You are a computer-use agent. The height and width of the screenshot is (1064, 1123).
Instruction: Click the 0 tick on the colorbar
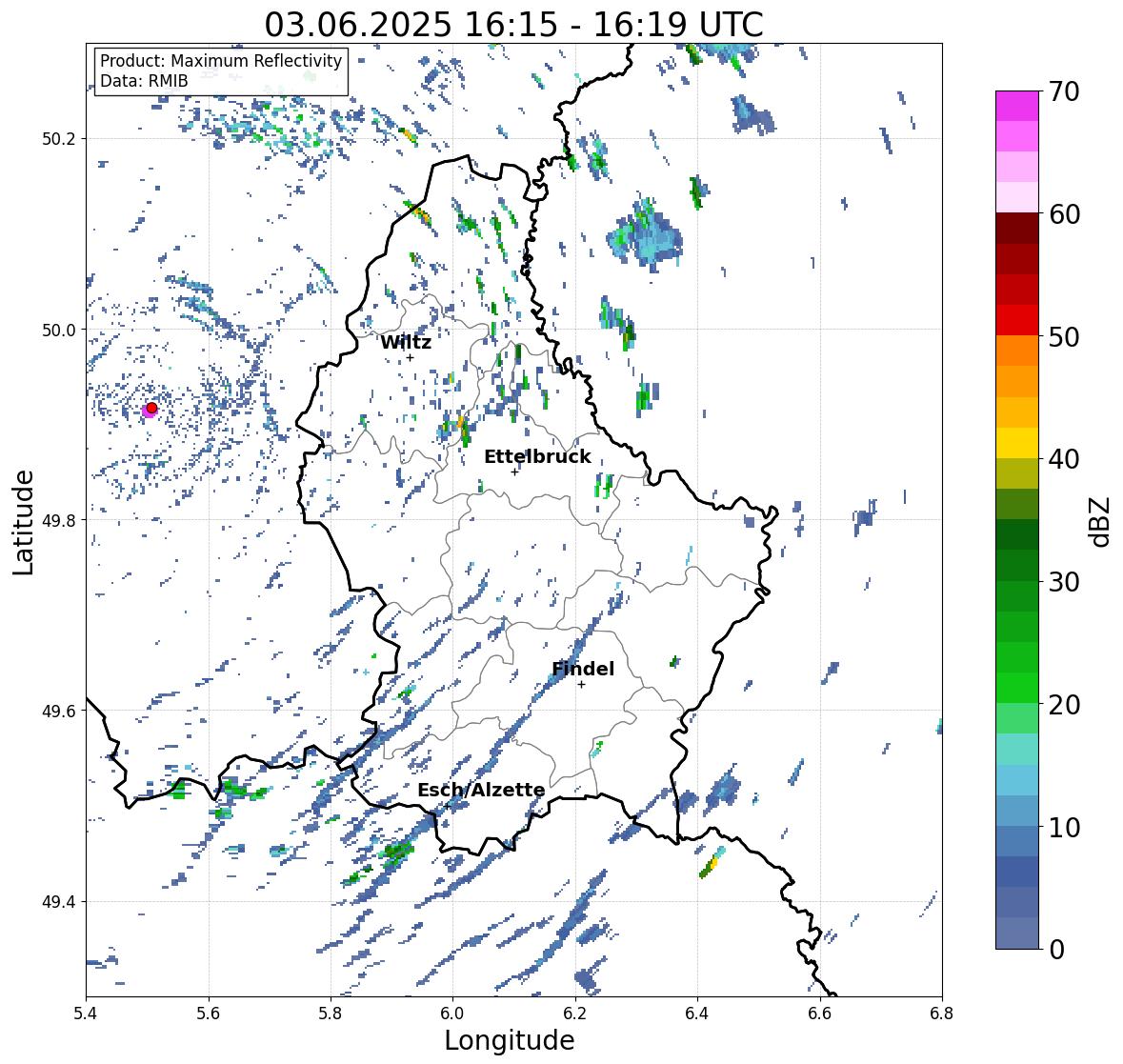[x=1056, y=950]
